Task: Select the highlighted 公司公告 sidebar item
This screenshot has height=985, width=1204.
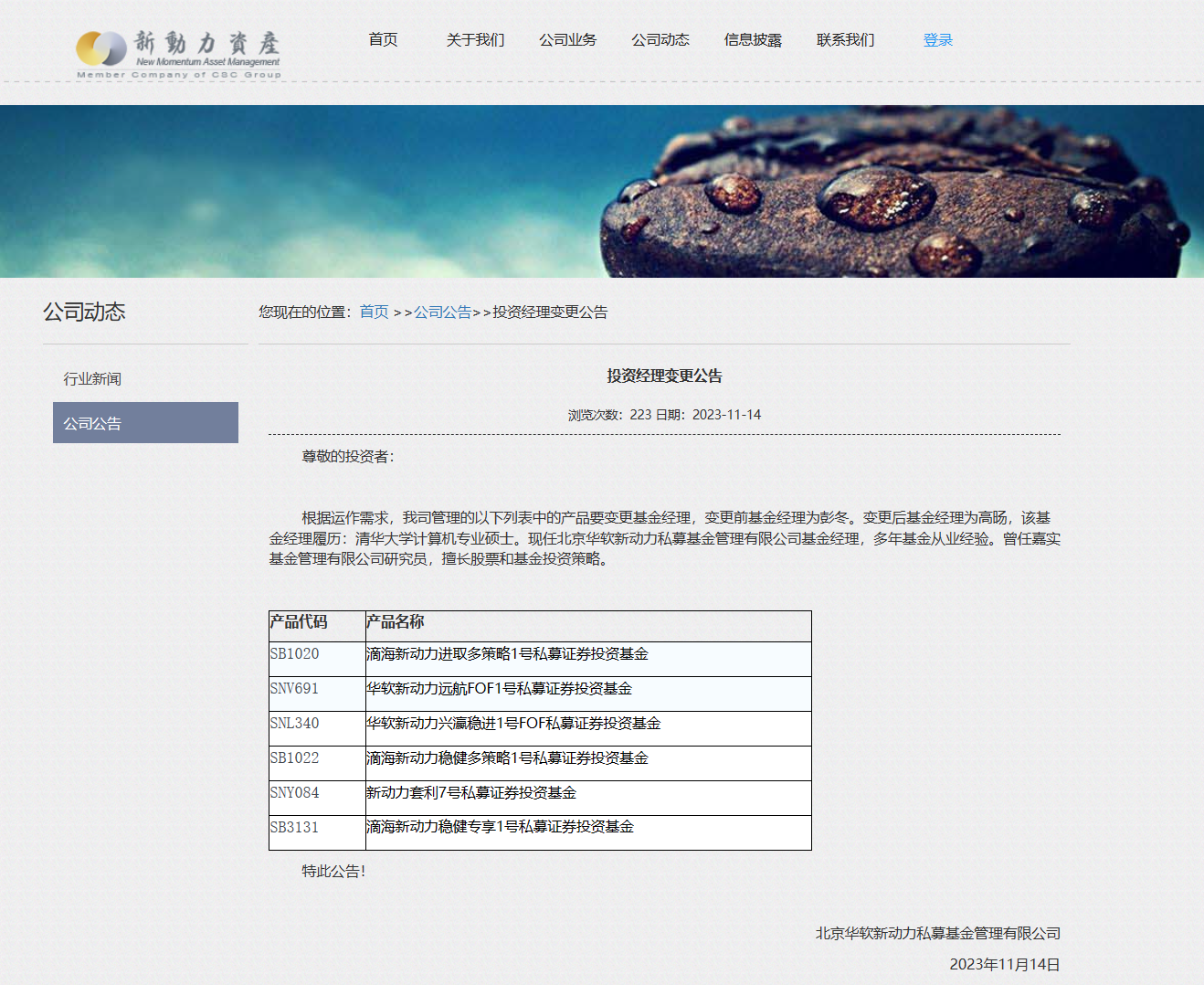Action: coord(145,423)
